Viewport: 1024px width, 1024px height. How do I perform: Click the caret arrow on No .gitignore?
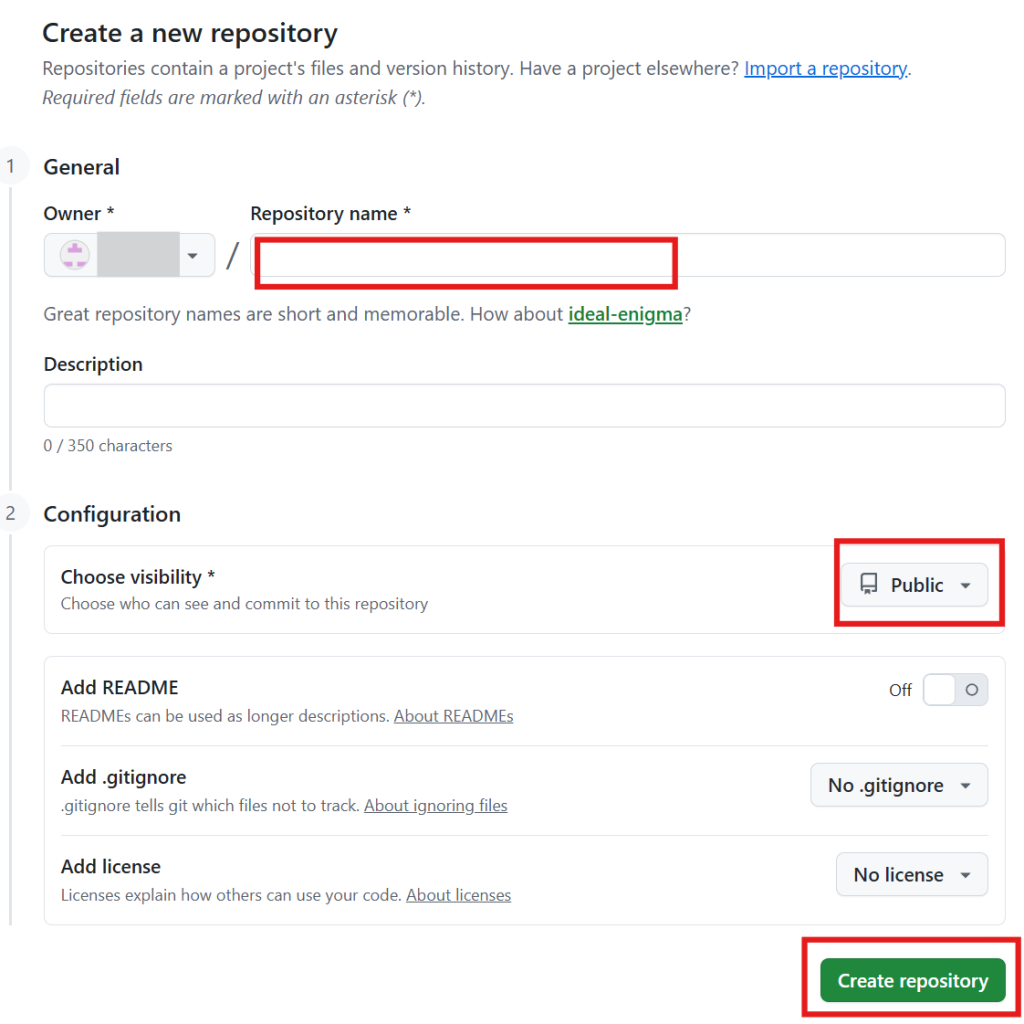coord(966,786)
